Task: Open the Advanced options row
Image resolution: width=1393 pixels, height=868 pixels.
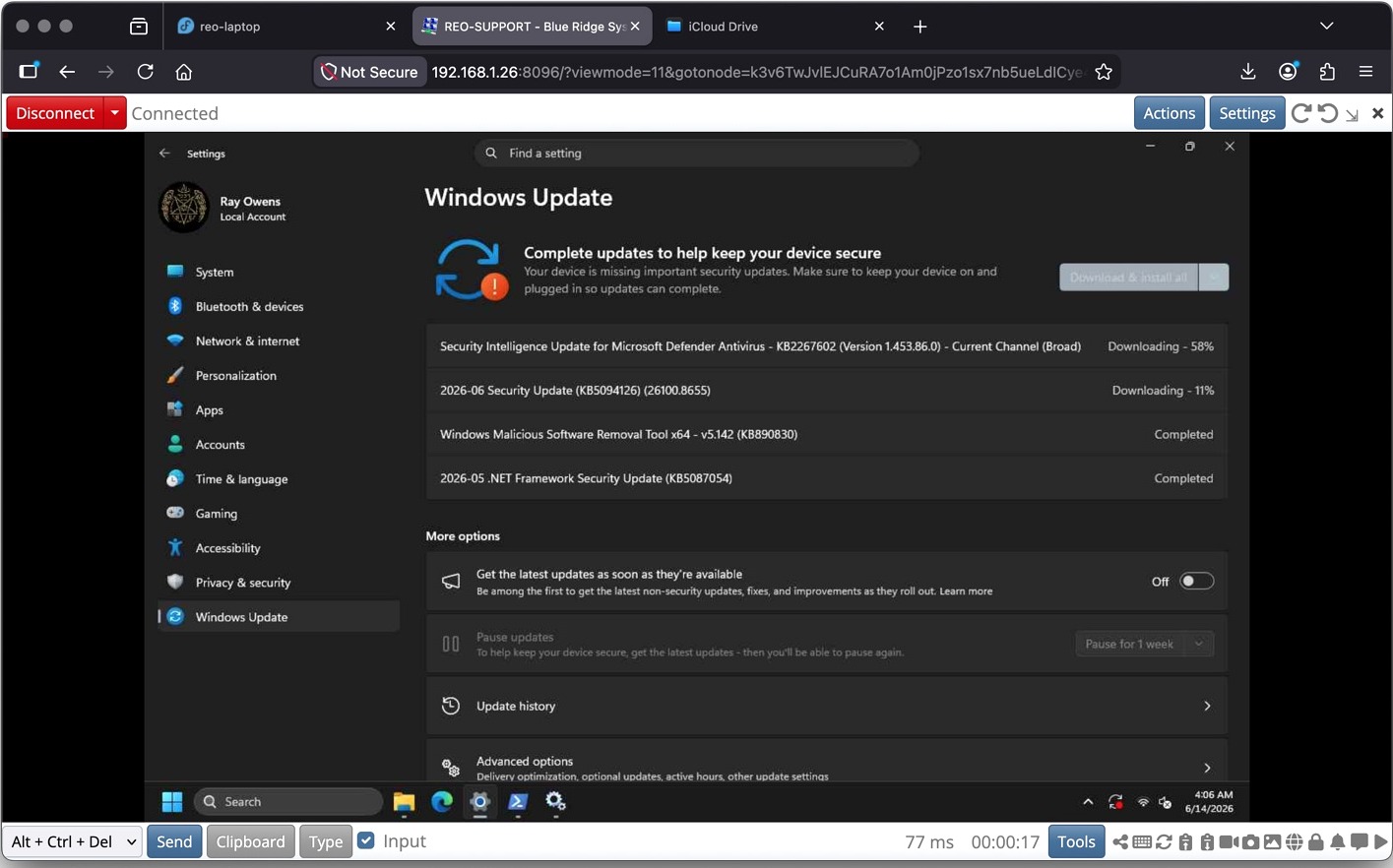Action: point(826,761)
